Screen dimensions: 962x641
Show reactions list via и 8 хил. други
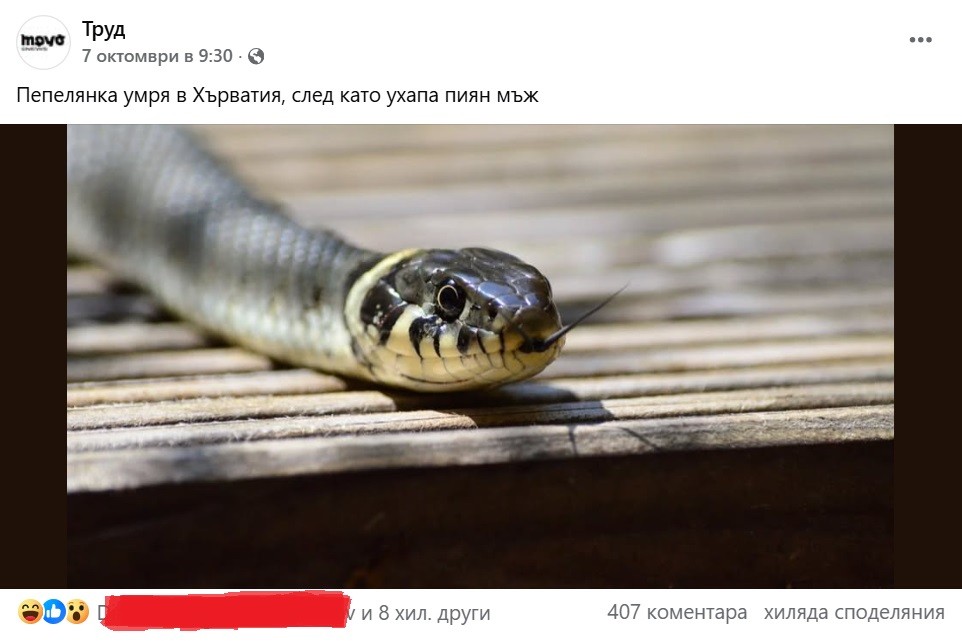[426, 613]
